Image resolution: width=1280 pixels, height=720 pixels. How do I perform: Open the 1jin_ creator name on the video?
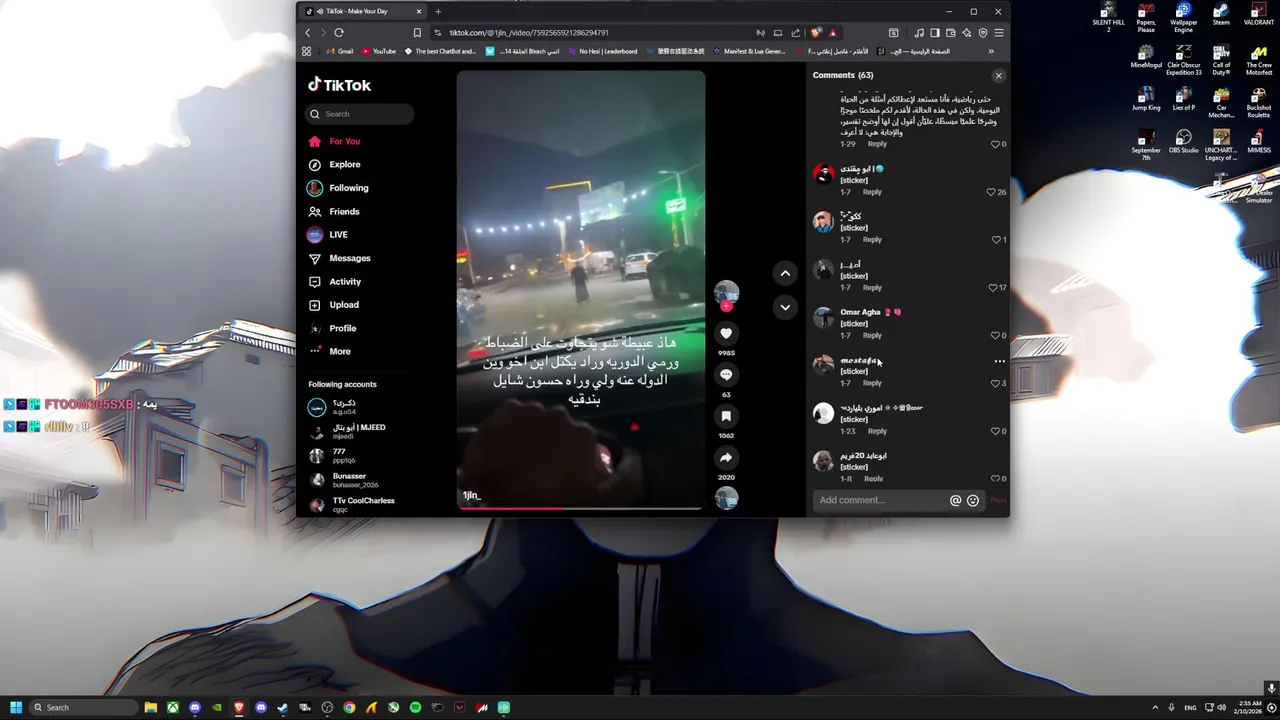pyautogui.click(x=472, y=495)
